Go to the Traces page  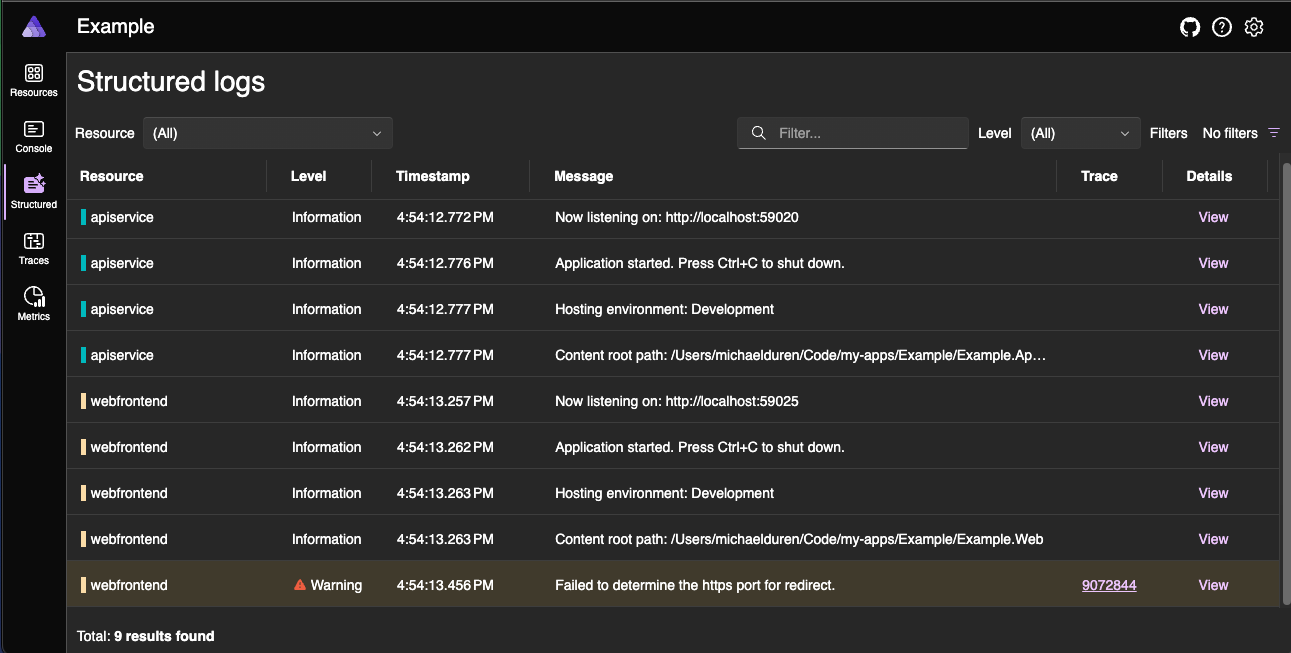(x=34, y=248)
